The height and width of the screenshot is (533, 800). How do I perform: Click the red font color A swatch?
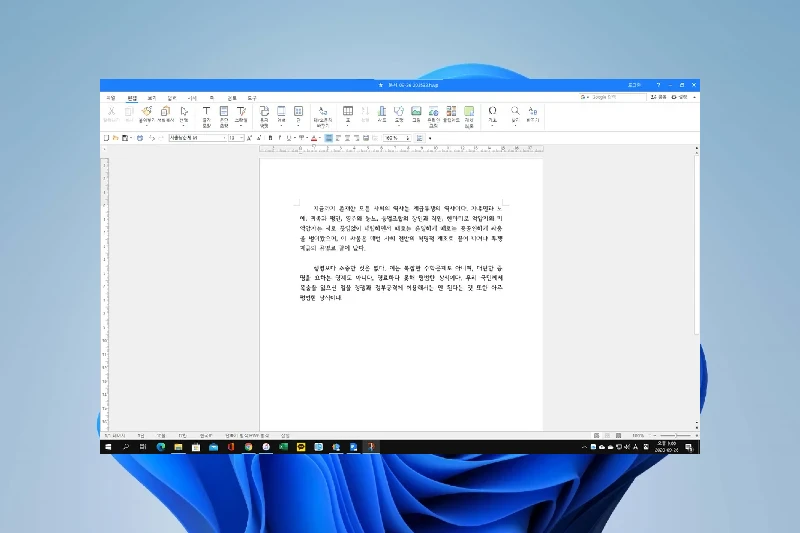[x=314, y=138]
